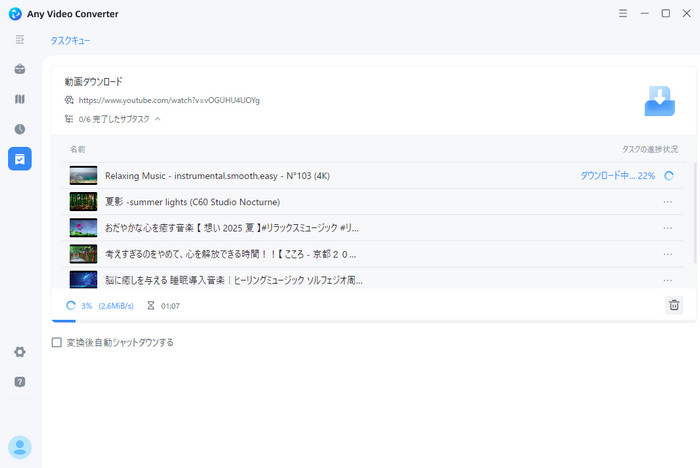
Task: Open the toolbox icon in the sidebar
Action: (x=20, y=69)
